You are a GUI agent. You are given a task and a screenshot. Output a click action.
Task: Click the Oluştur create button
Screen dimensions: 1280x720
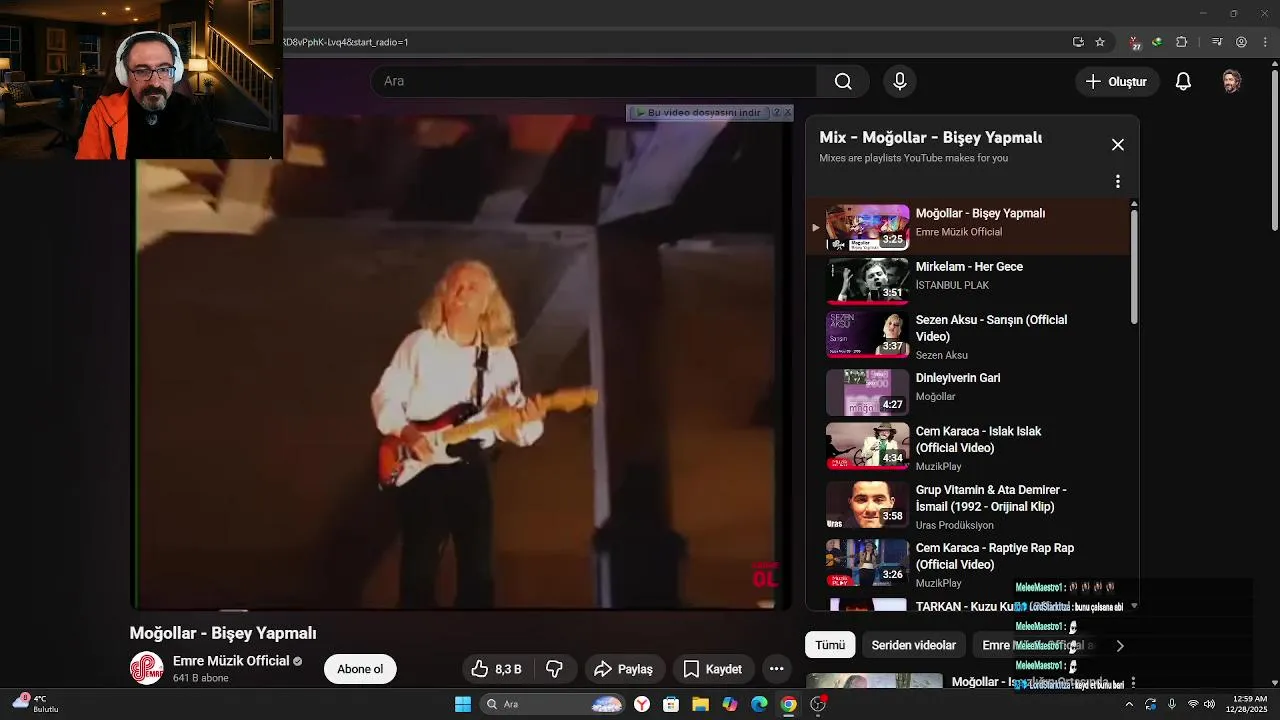[1117, 82]
